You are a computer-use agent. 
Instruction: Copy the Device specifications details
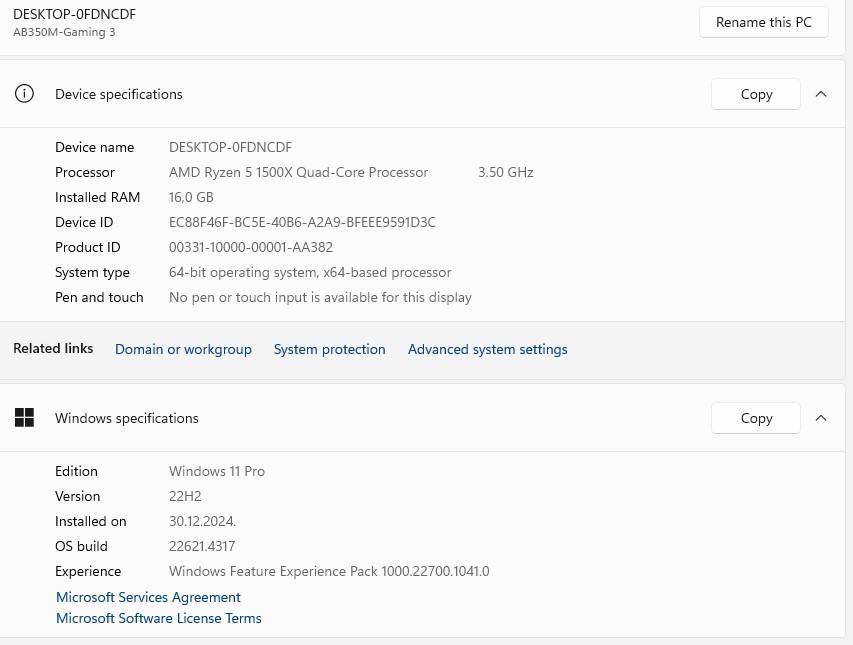pyautogui.click(x=756, y=94)
